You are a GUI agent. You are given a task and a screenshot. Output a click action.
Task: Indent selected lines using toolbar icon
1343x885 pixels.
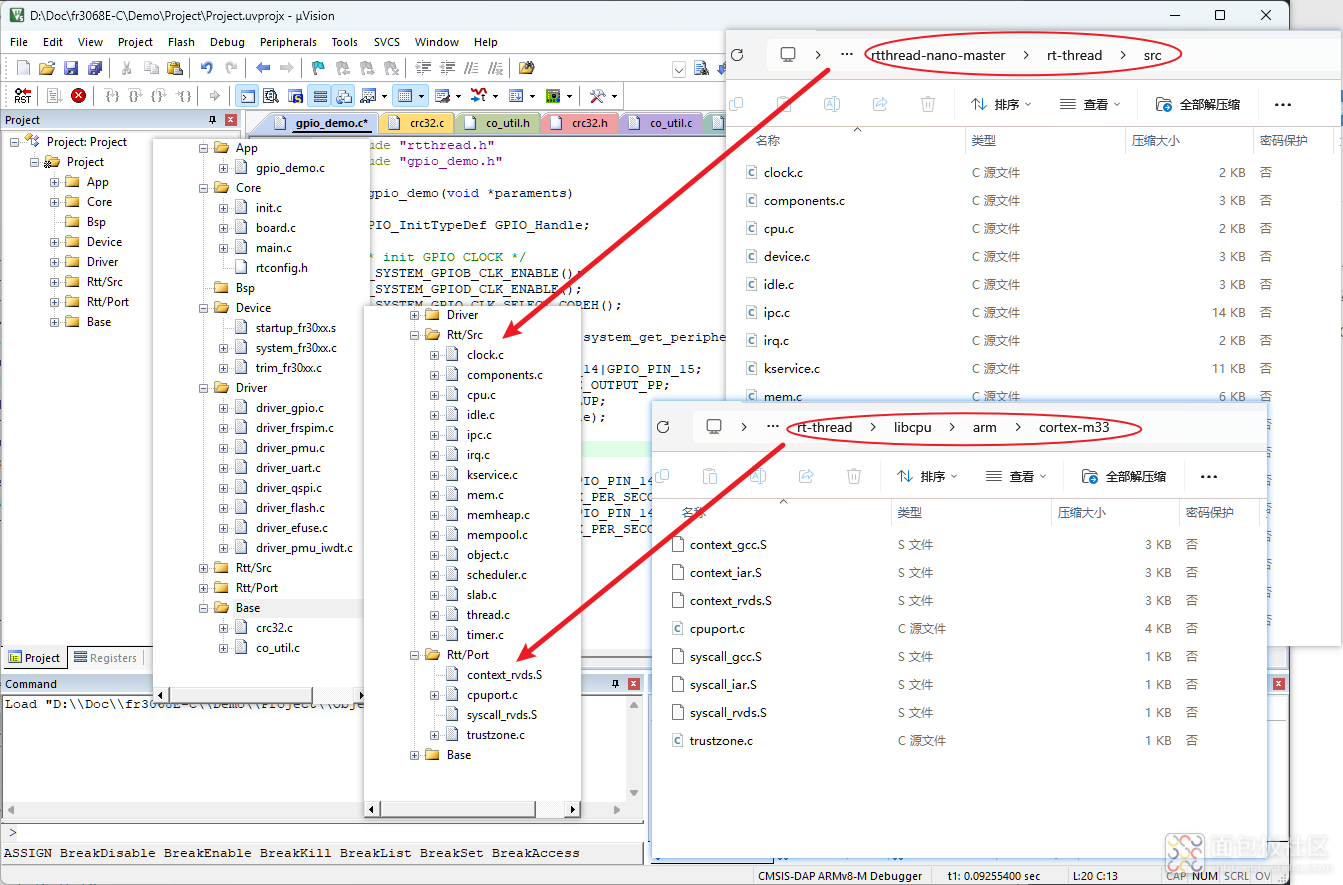(x=423, y=68)
